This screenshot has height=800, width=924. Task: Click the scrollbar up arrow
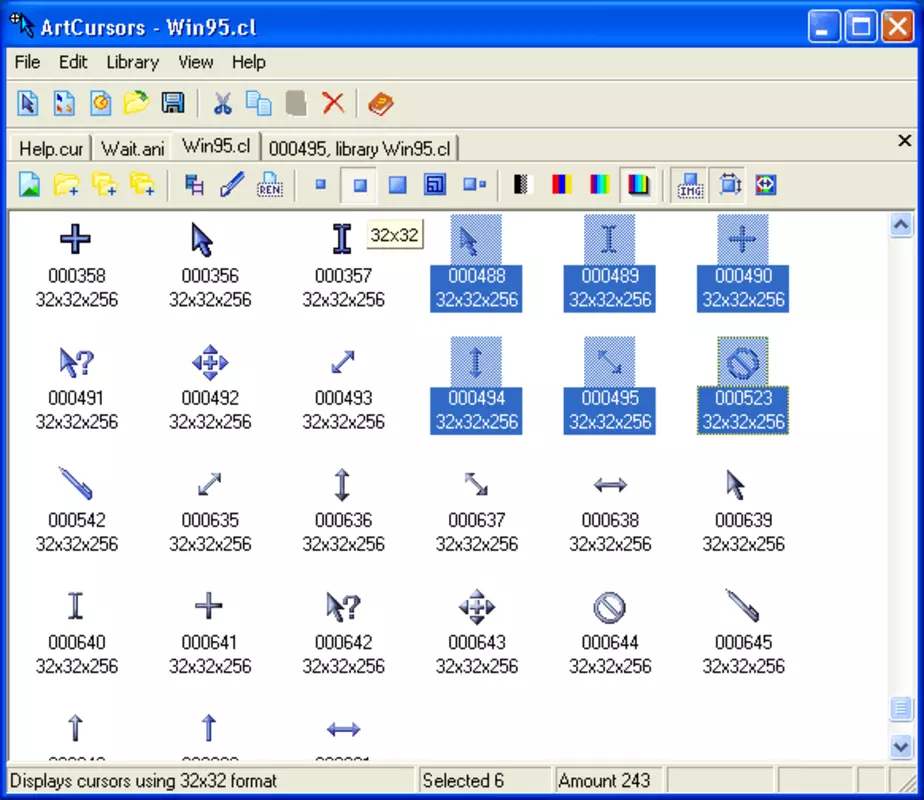point(901,224)
